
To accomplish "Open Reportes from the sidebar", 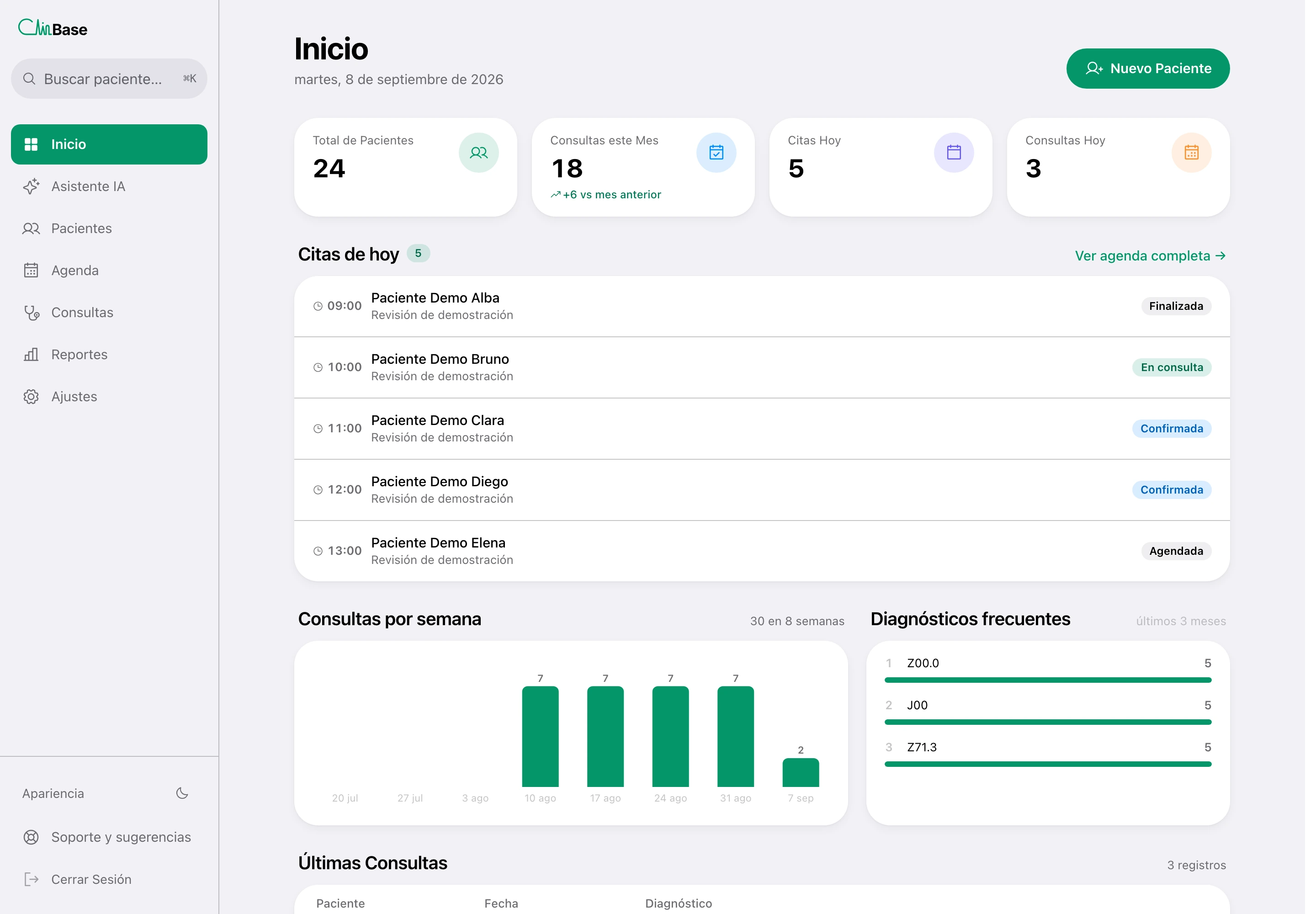I will 109,355.
